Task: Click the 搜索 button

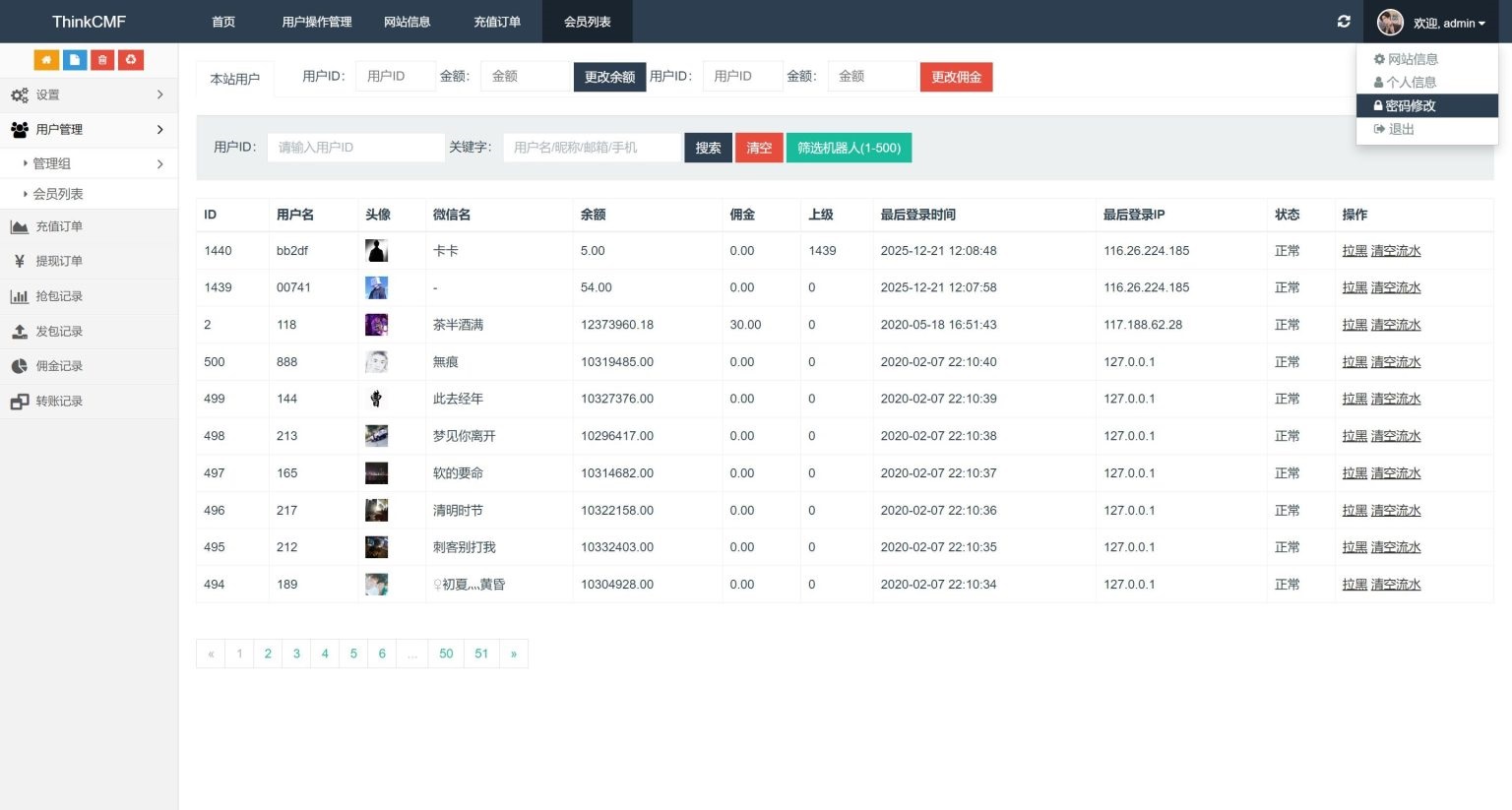Action: pyautogui.click(x=708, y=148)
